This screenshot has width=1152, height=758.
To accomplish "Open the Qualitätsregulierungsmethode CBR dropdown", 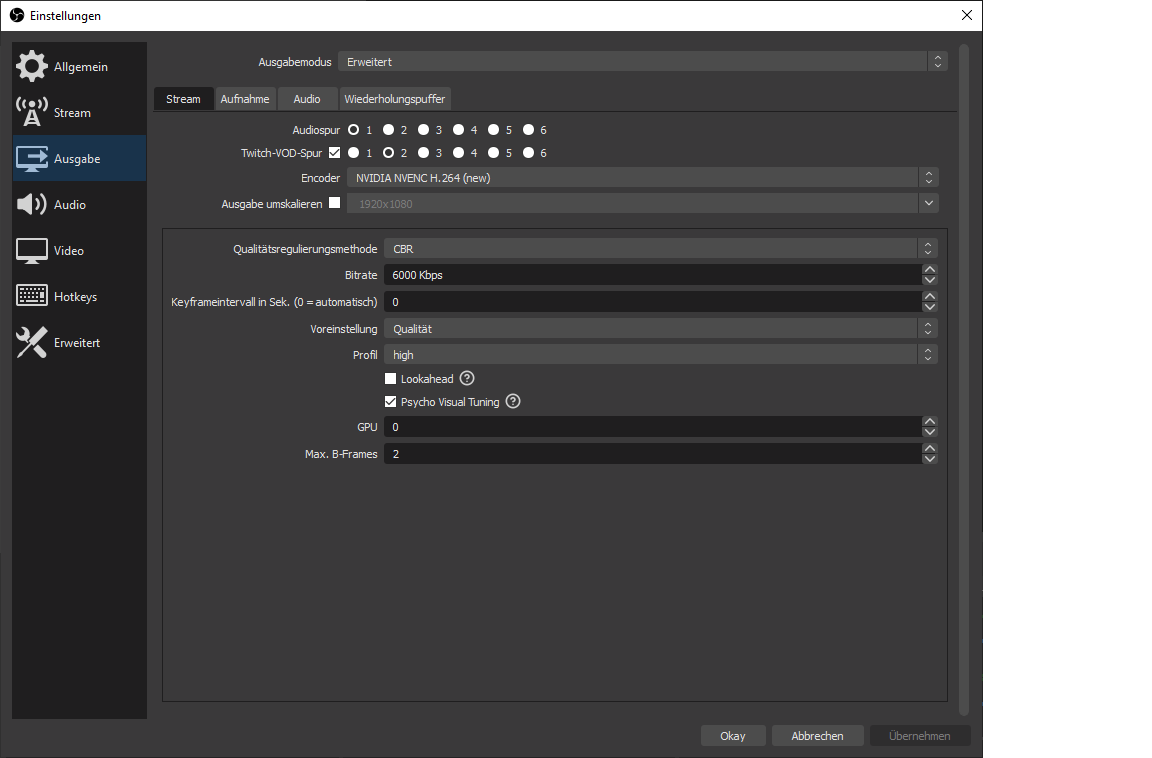I will [660, 248].
